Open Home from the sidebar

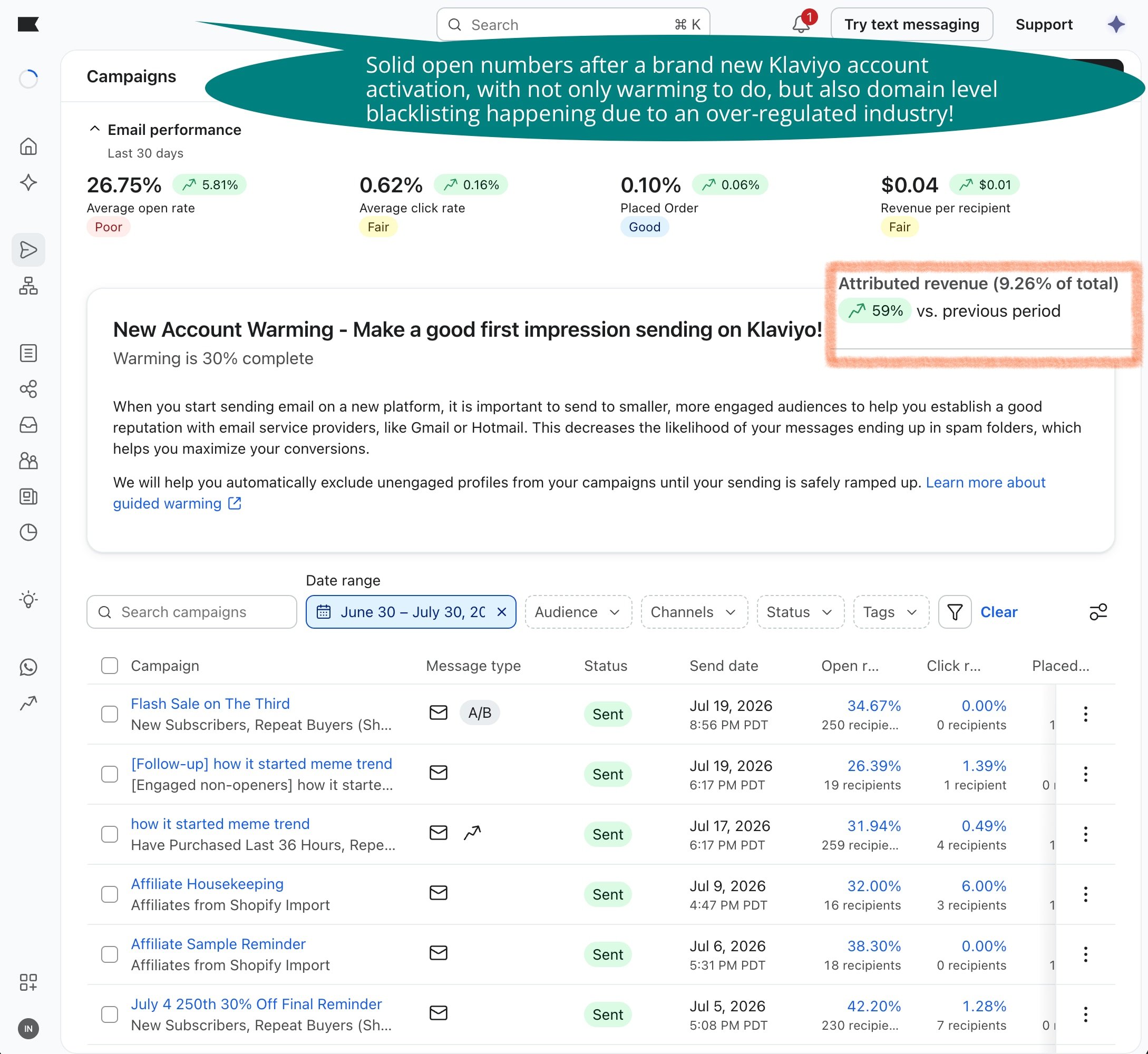click(28, 147)
